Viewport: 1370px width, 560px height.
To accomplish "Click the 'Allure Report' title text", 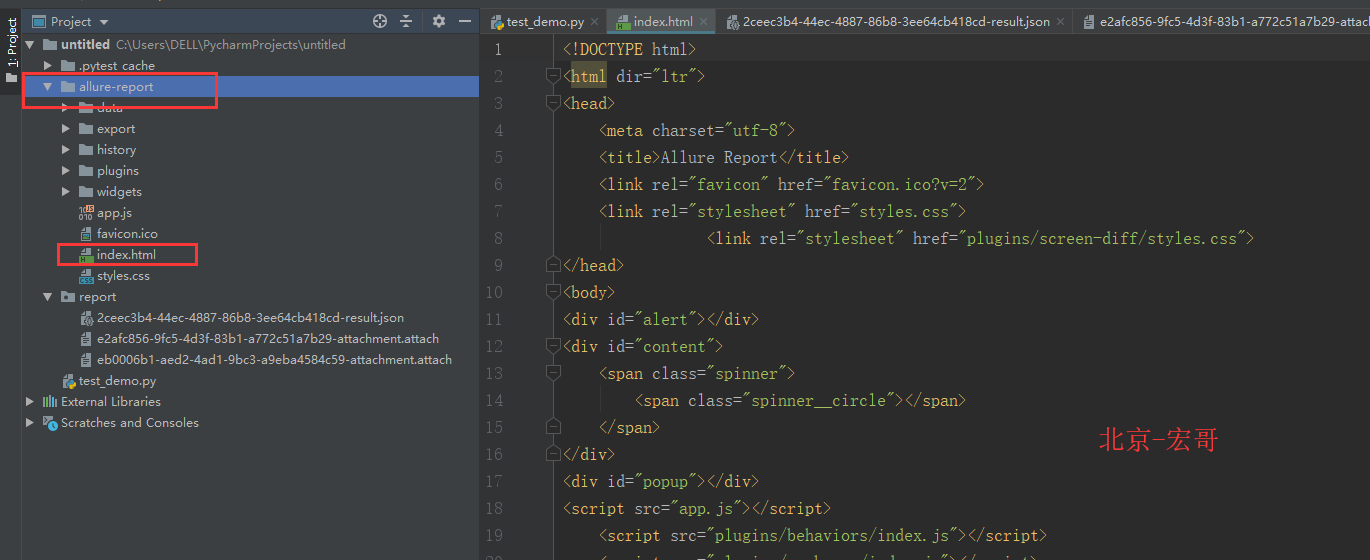I will click(719, 157).
